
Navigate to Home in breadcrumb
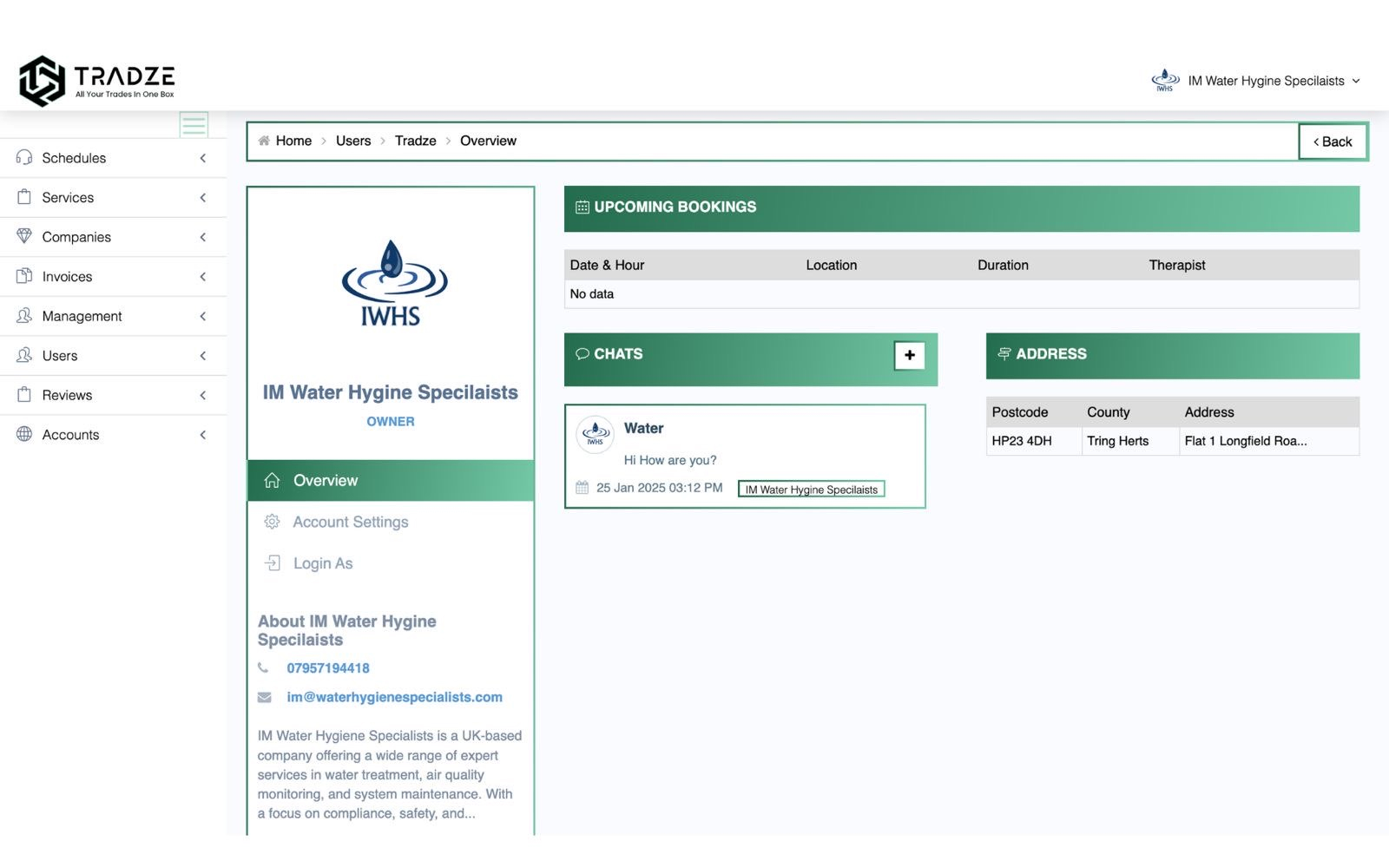(x=293, y=141)
